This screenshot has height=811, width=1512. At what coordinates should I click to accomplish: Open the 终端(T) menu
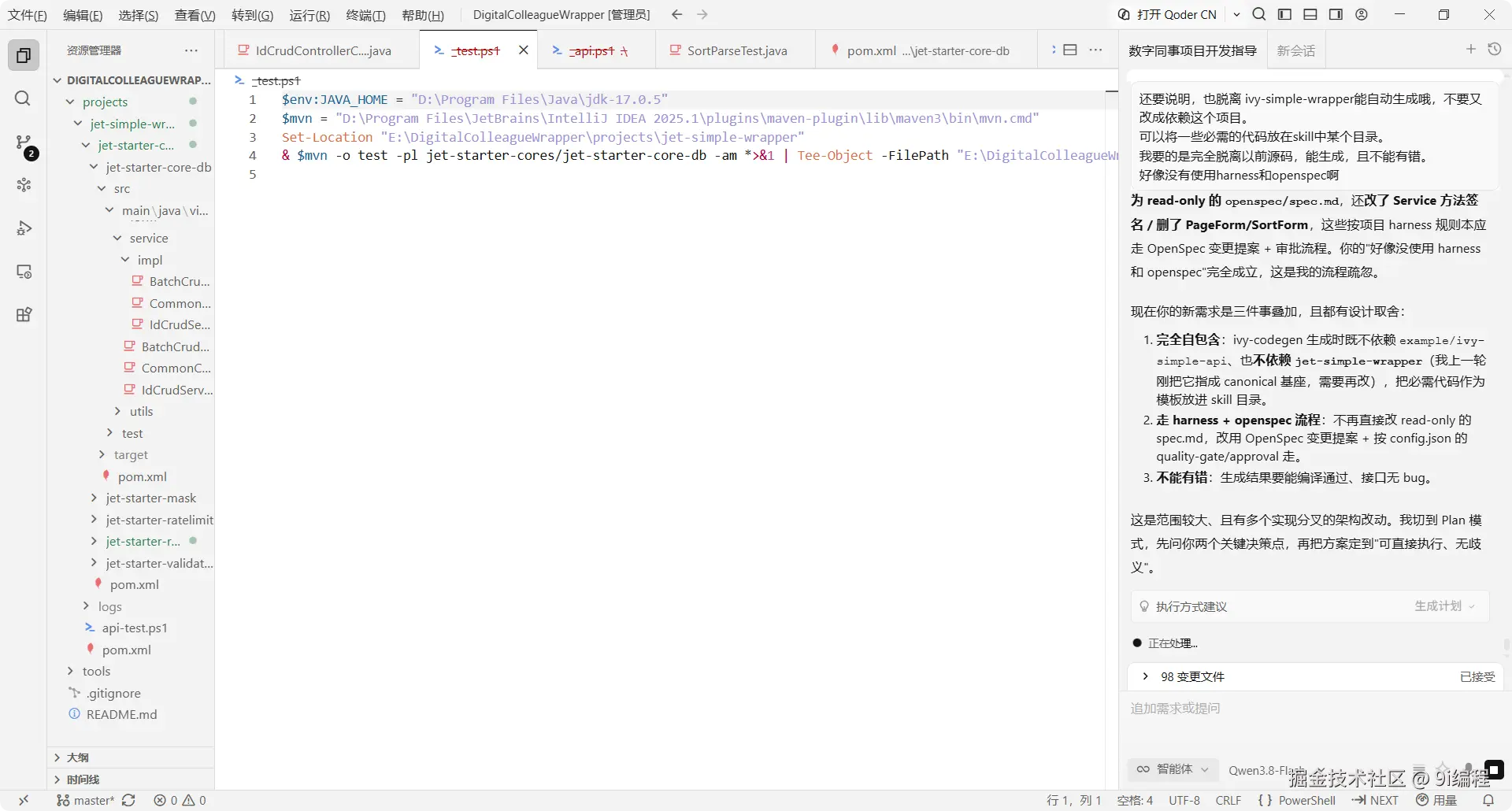coord(366,15)
